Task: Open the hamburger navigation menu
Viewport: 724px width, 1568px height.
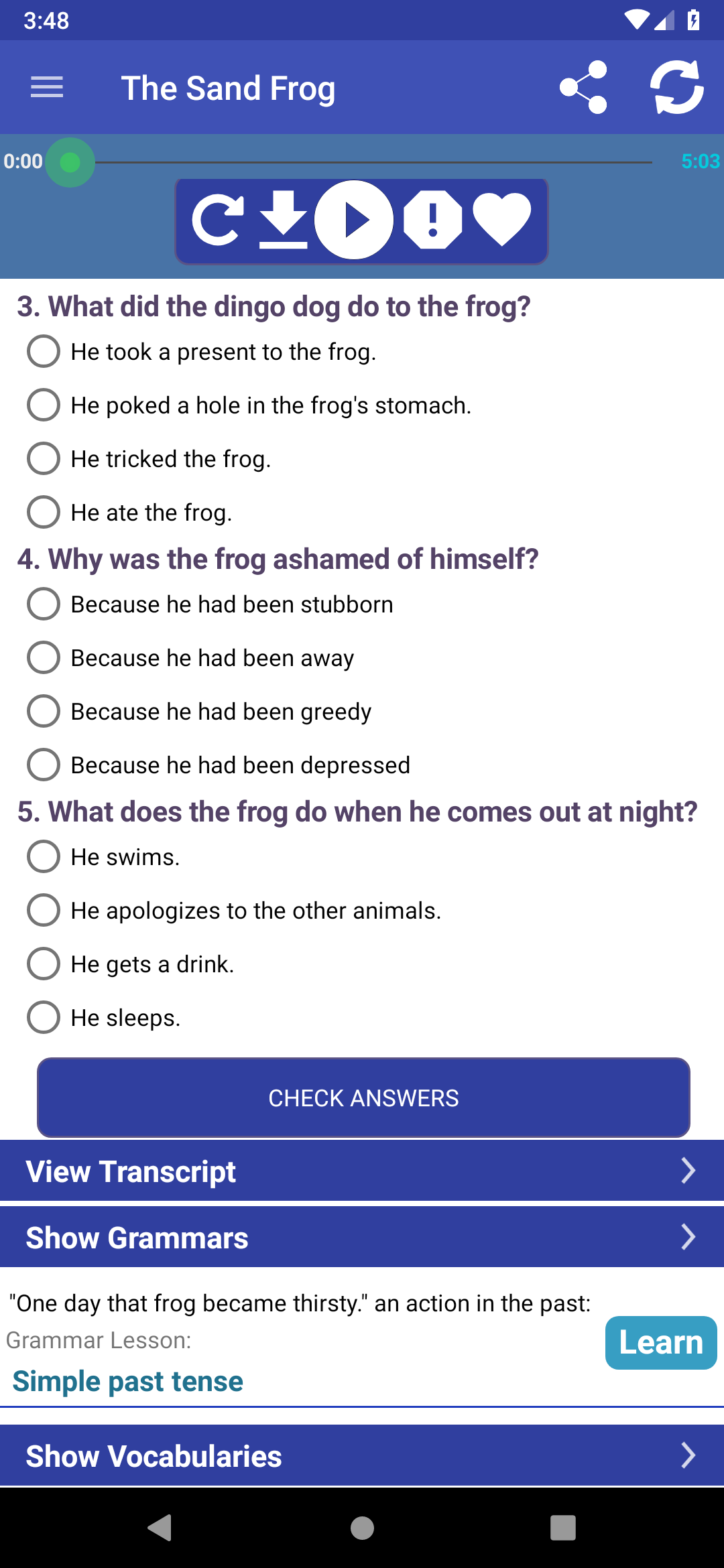Action: pos(47,87)
